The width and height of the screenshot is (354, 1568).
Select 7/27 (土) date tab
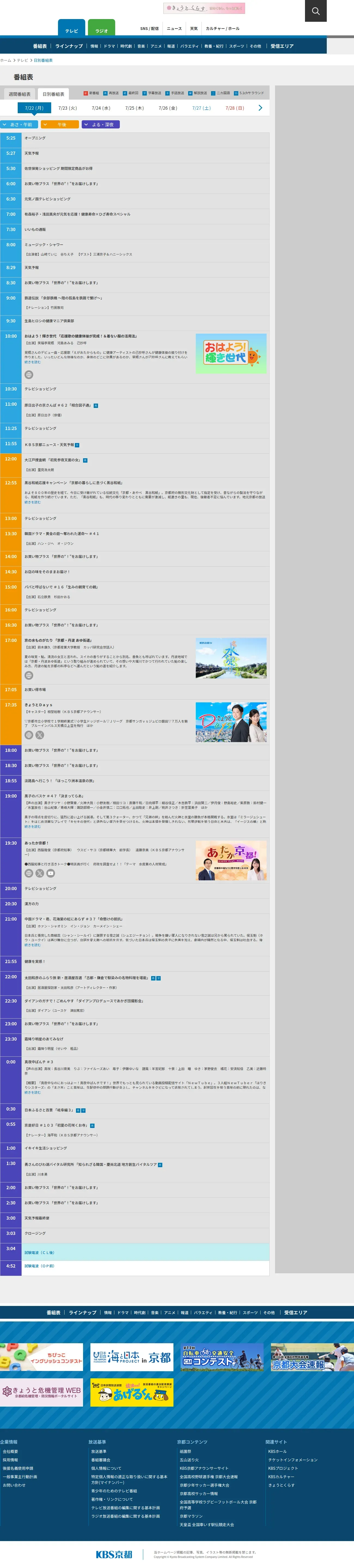(x=202, y=108)
